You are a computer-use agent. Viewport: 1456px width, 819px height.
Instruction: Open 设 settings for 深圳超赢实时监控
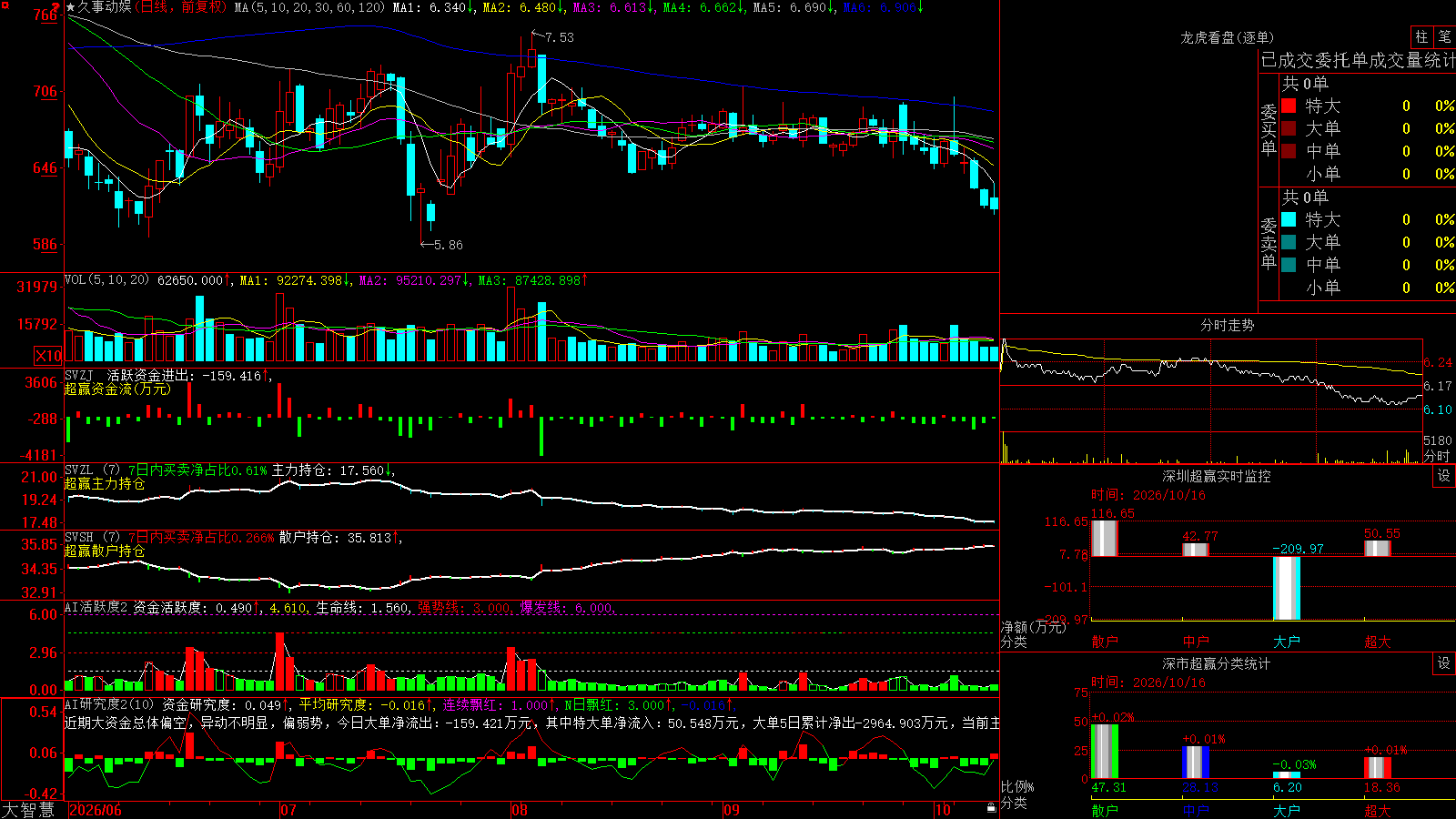[1444, 476]
